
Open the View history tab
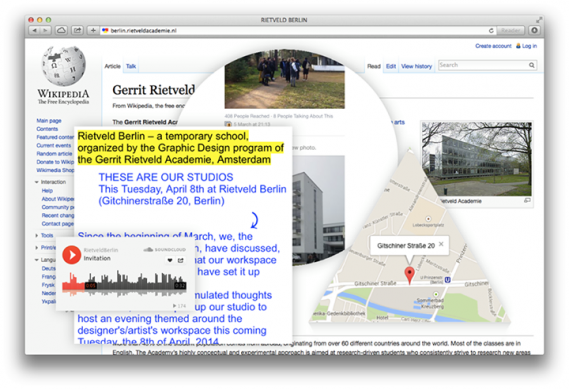coord(417,66)
